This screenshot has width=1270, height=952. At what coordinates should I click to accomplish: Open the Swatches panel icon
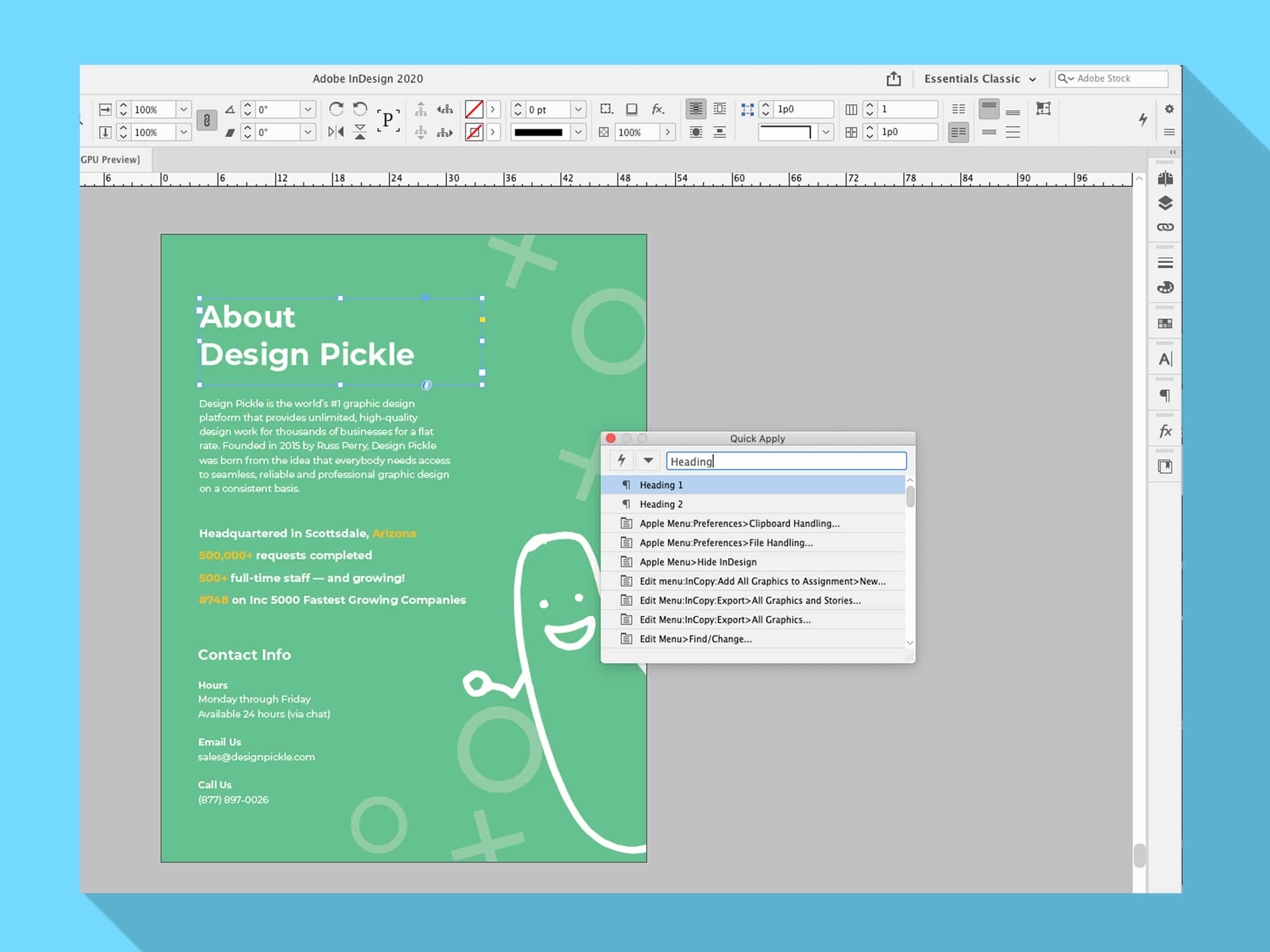(1165, 324)
